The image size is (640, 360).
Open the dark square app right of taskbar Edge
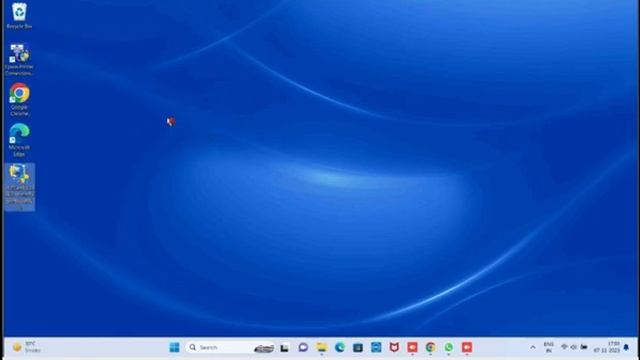tap(358, 347)
